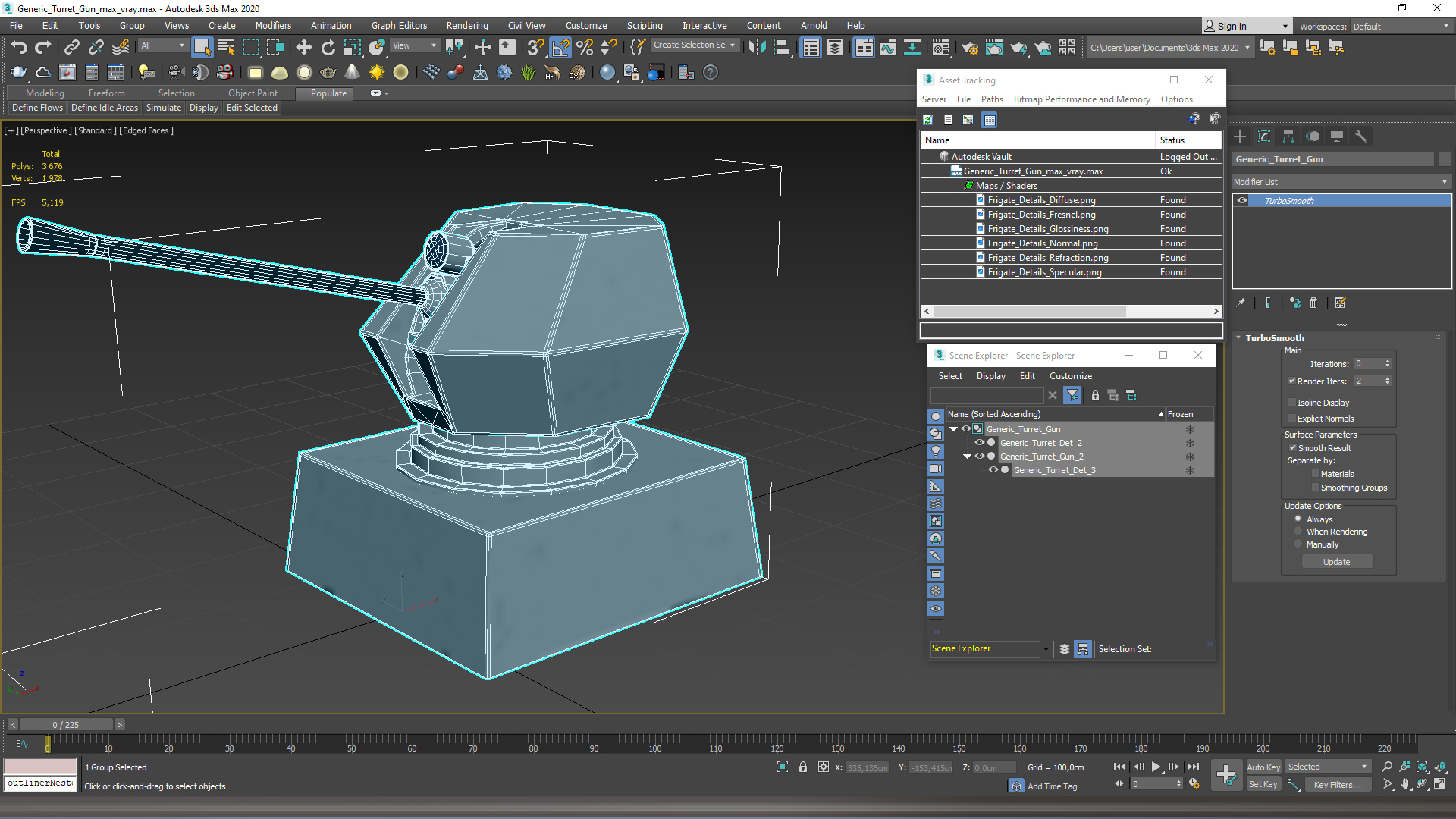Click the time slider 0 / 225 handle

click(66, 725)
